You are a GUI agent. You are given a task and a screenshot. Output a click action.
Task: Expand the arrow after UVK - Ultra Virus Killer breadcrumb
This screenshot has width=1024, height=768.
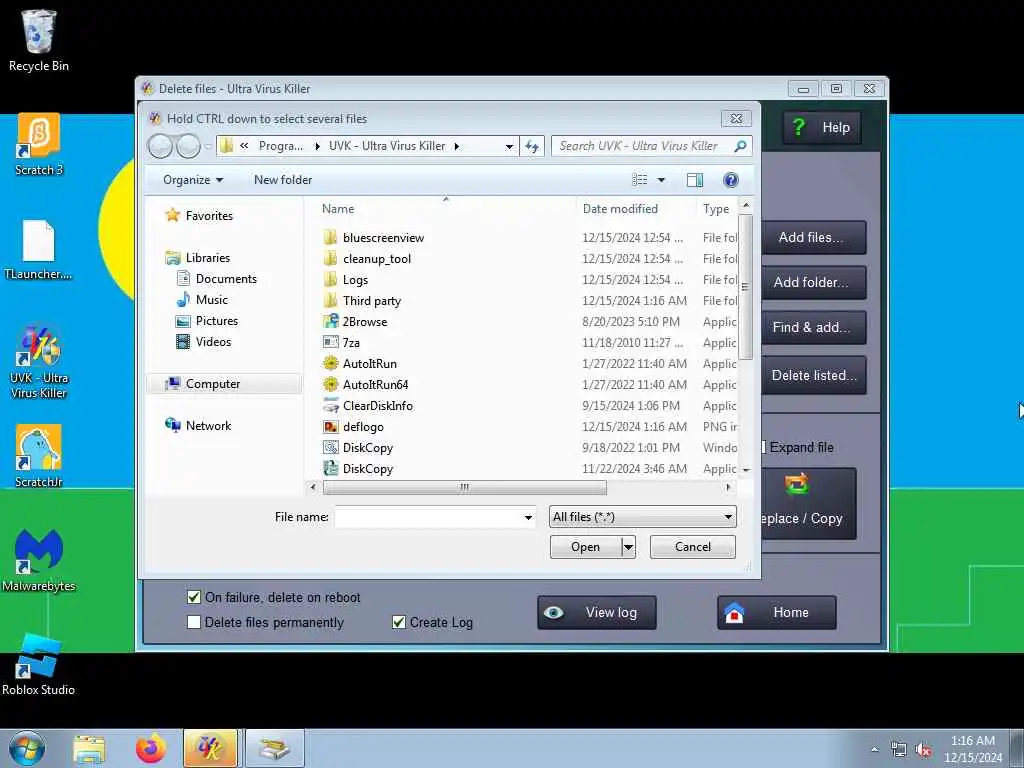[x=456, y=146]
